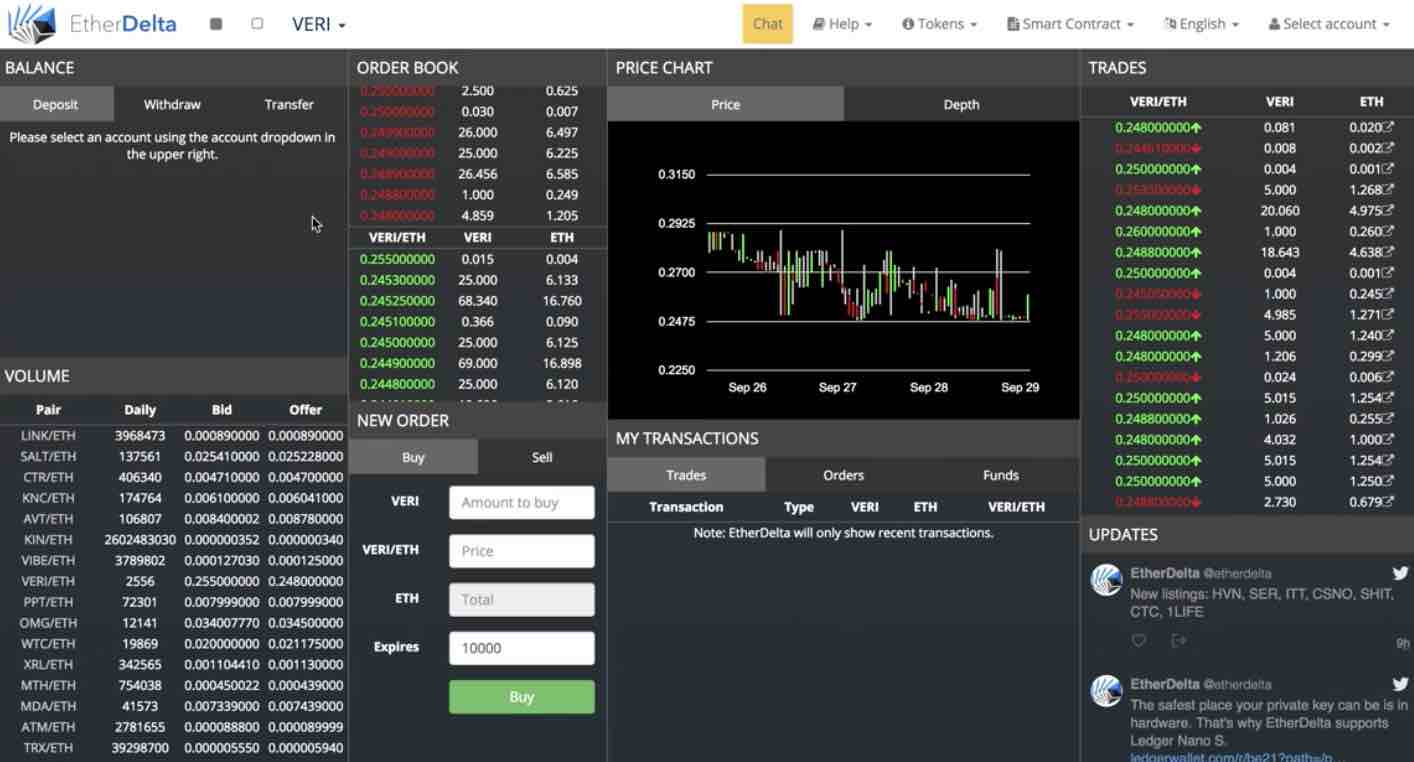
Task: Open the Orders tab in My Transactions
Action: point(843,475)
